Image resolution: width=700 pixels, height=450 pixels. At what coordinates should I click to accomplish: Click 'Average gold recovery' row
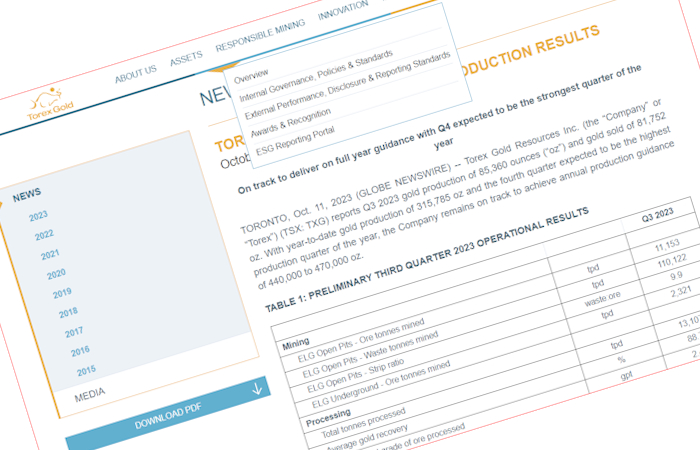click(367, 438)
